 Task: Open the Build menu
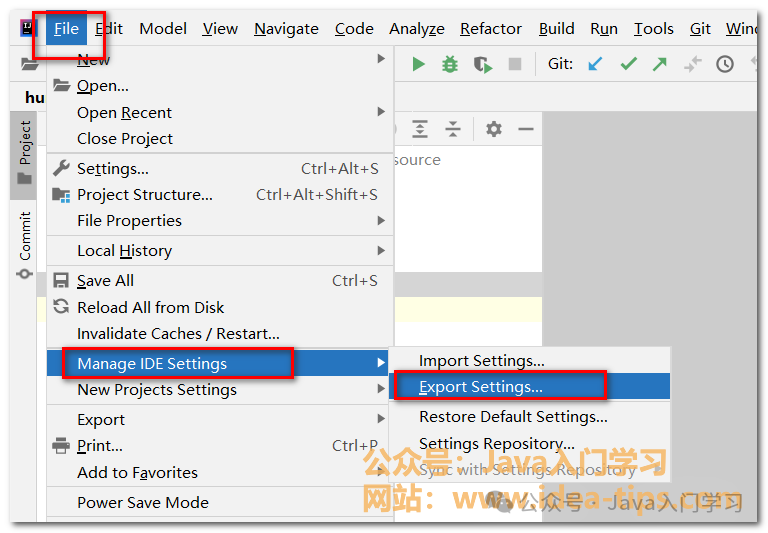pos(556,28)
